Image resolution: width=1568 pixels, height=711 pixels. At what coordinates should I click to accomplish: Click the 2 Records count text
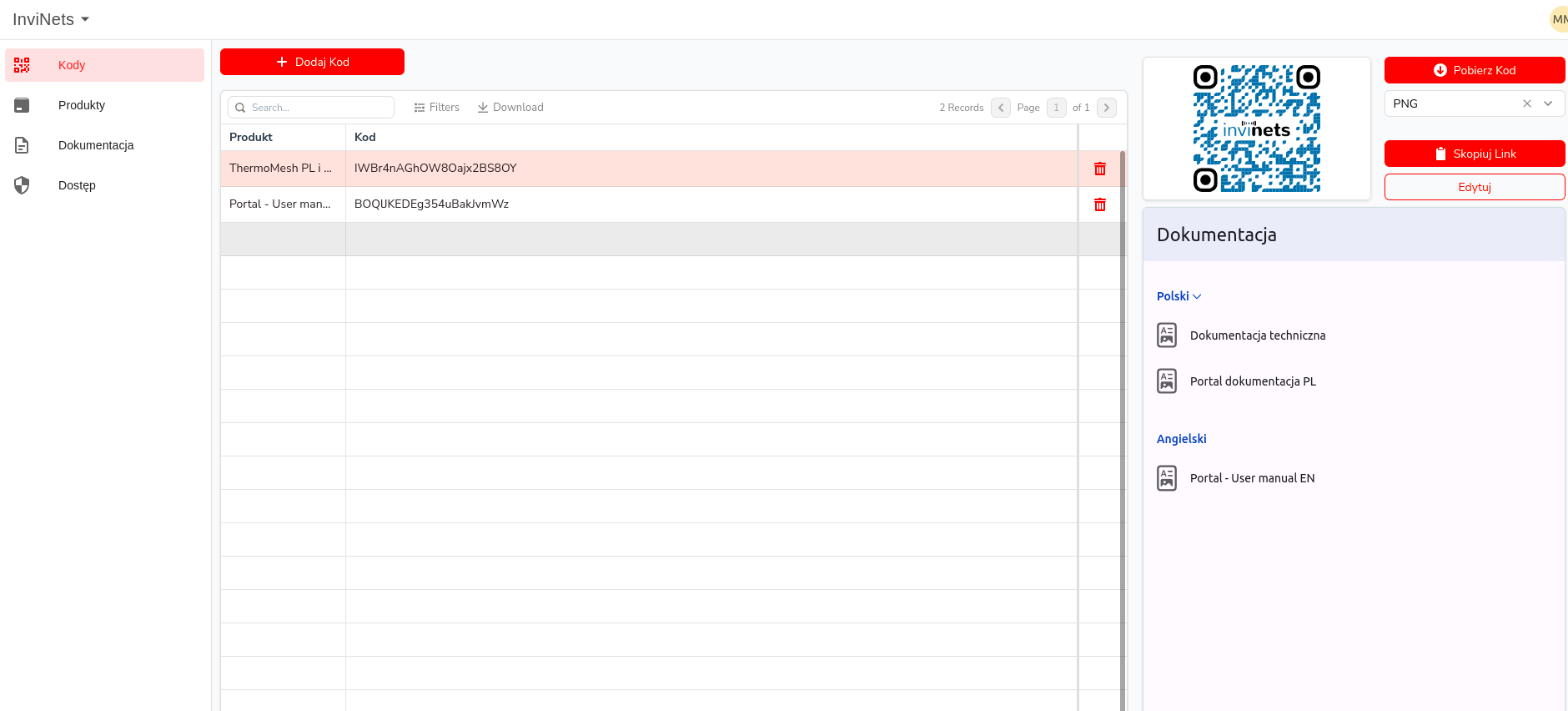coord(962,108)
